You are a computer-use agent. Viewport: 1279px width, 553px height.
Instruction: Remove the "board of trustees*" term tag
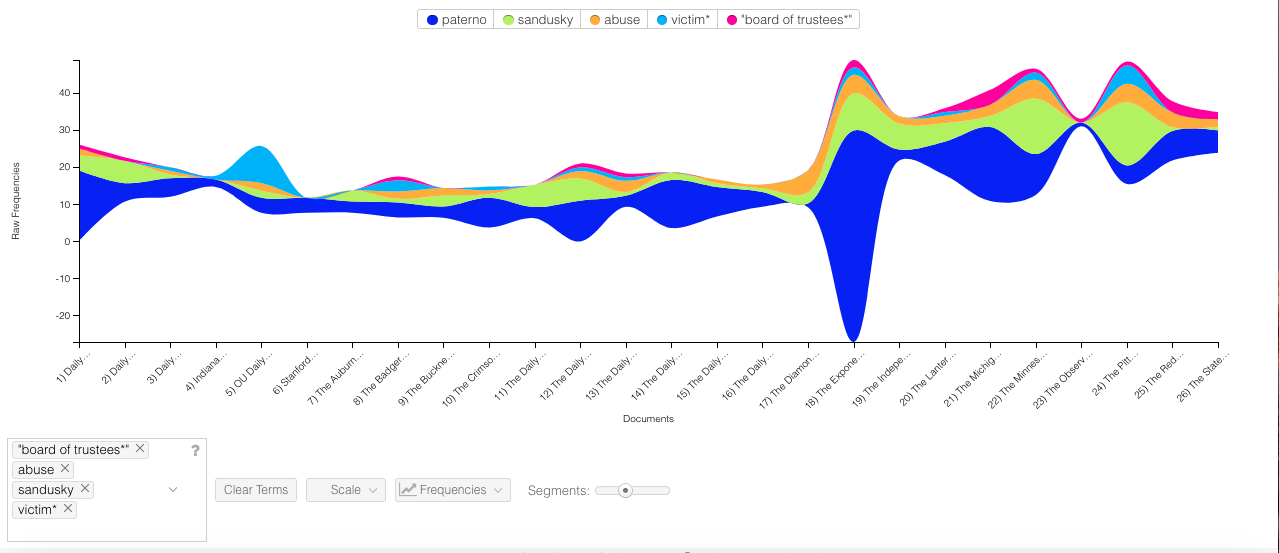140,449
